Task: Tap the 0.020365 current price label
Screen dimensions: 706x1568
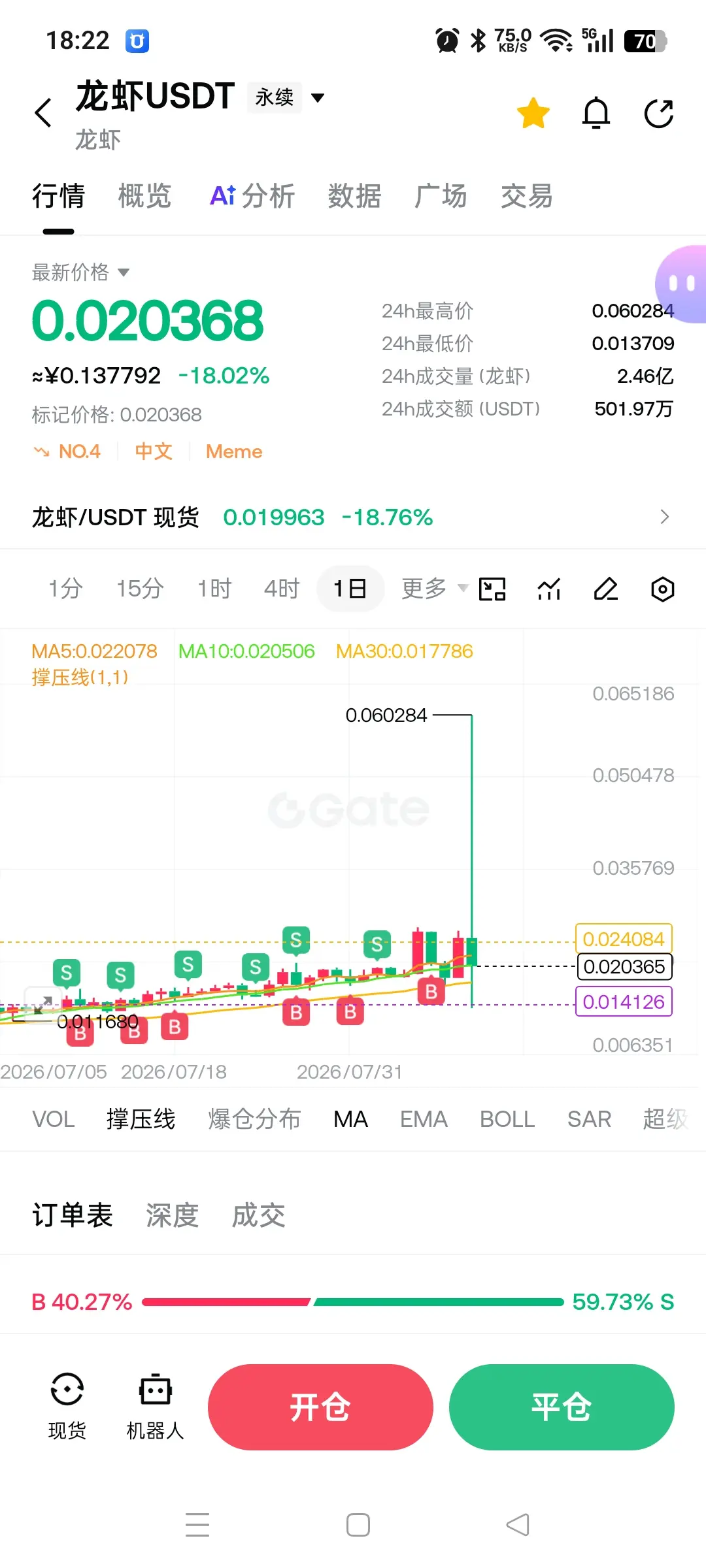Action: point(624,966)
